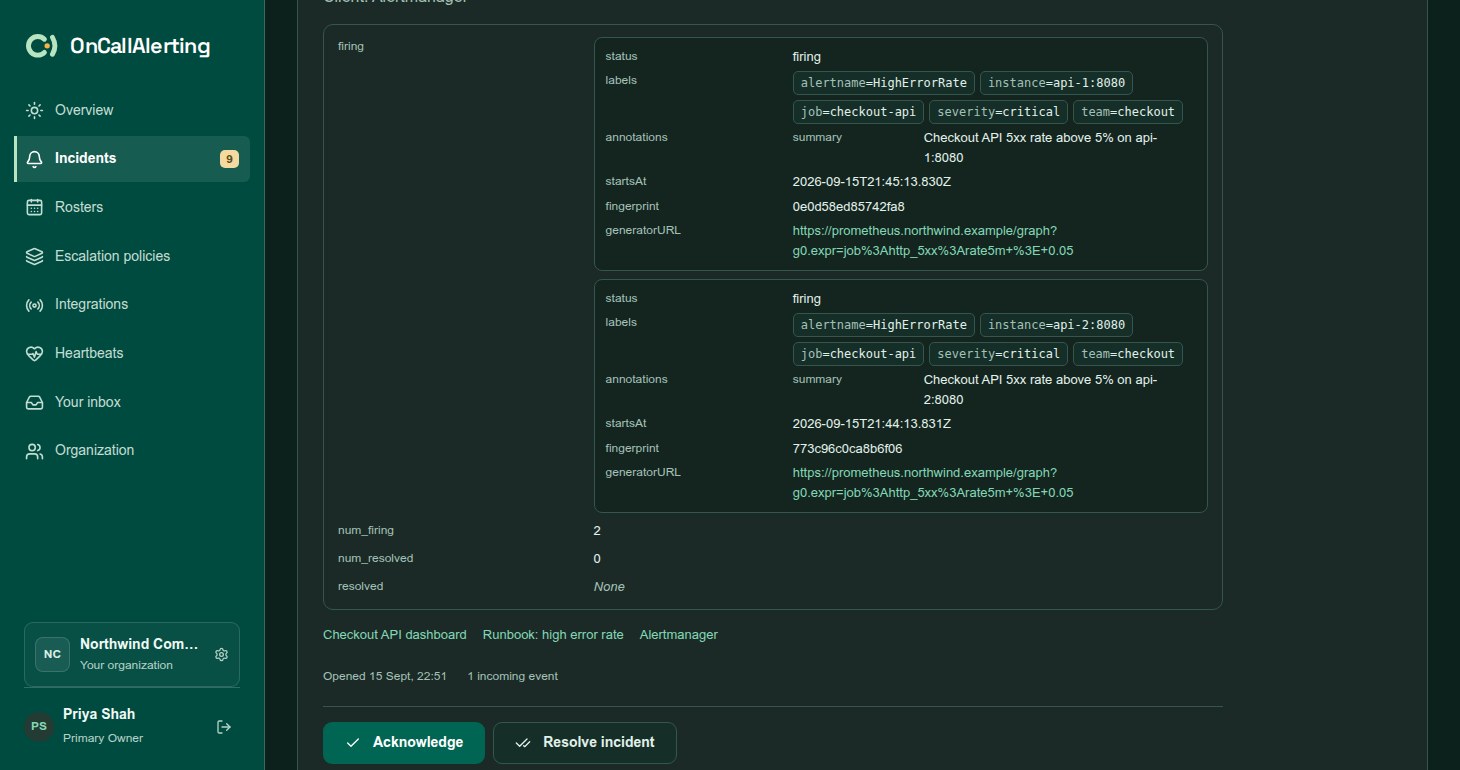Open generatorURL link for api-2 alert
1460x770 pixels.
pos(933,482)
